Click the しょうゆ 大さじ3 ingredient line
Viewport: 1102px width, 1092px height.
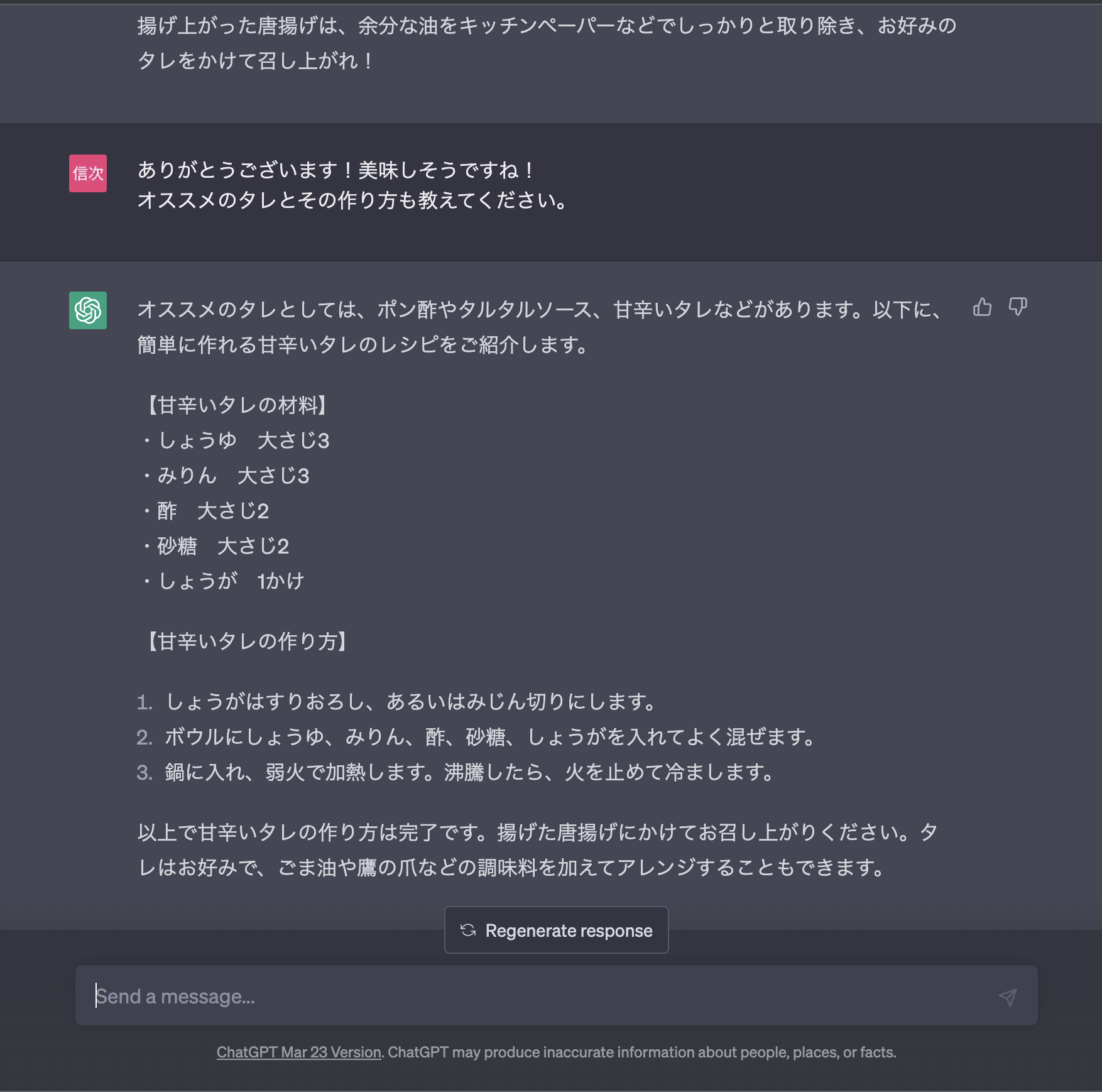pos(236,440)
